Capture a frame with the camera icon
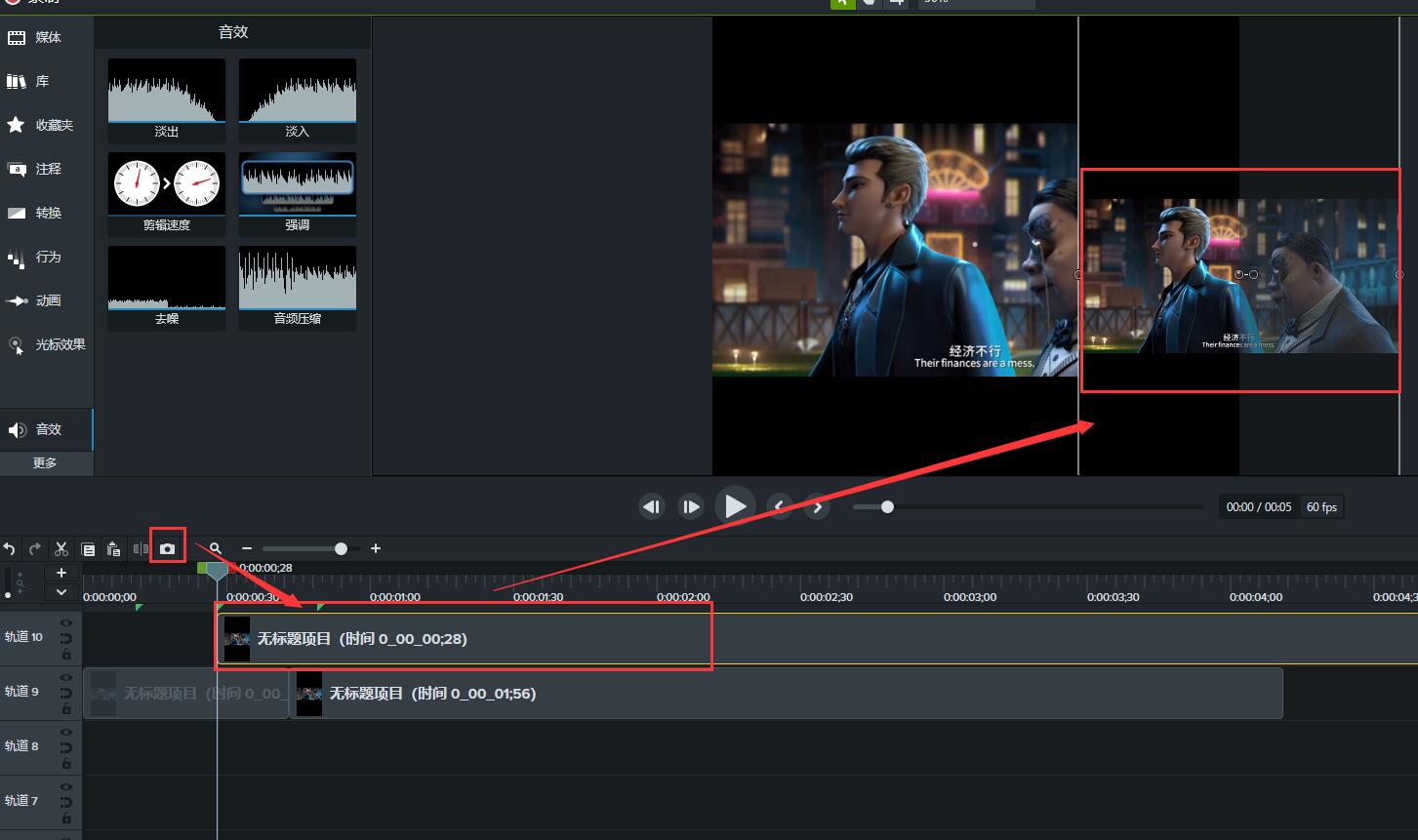Viewport: 1418px width, 840px height. (x=168, y=549)
